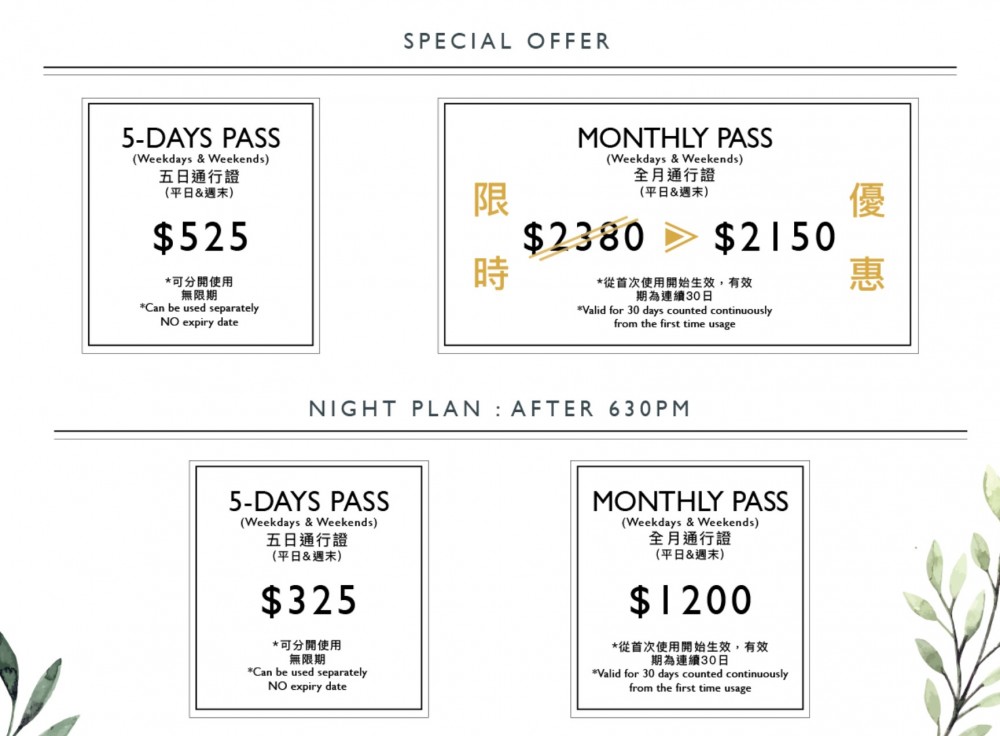Select the discounted $2150 monthly price
The height and width of the screenshot is (736, 1000).
[775, 237]
